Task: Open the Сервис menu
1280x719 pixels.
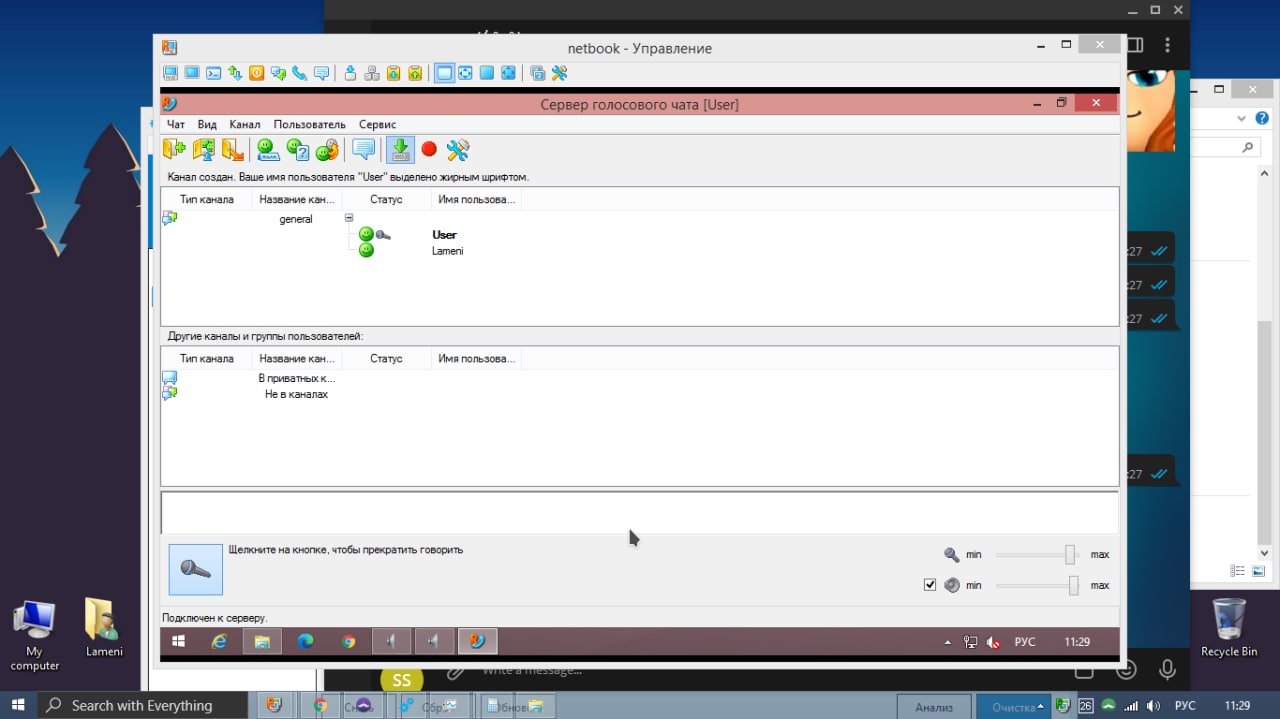Action: pos(378,125)
